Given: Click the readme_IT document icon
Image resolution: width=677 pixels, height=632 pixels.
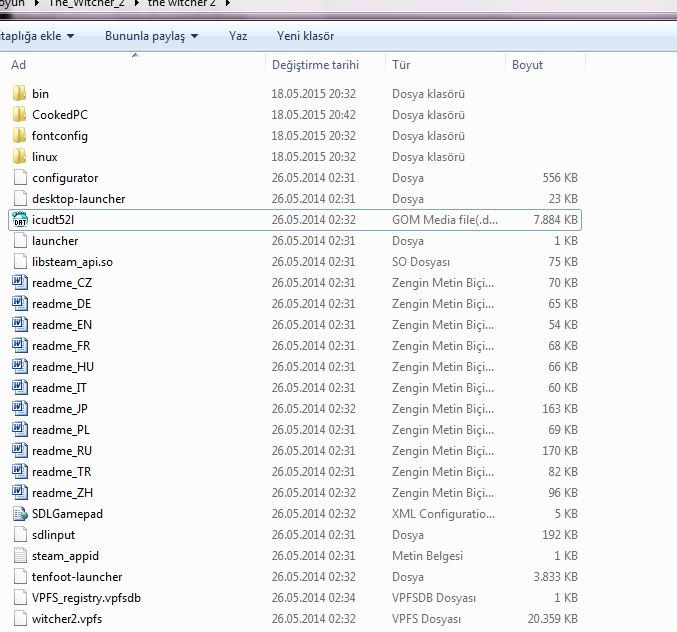Looking at the screenshot, I should click(x=20, y=388).
